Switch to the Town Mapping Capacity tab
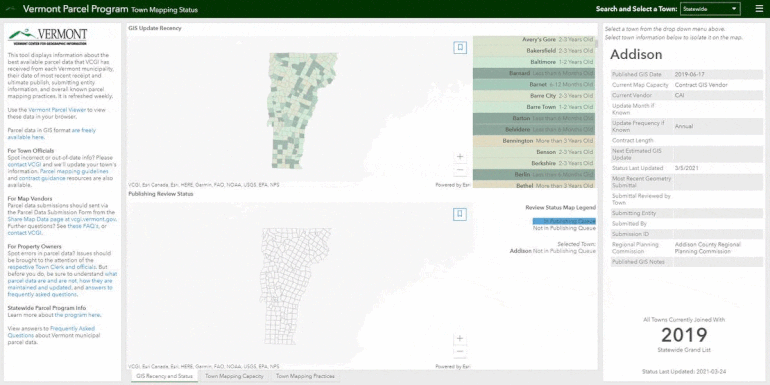This screenshot has width=770, height=385. point(234,376)
